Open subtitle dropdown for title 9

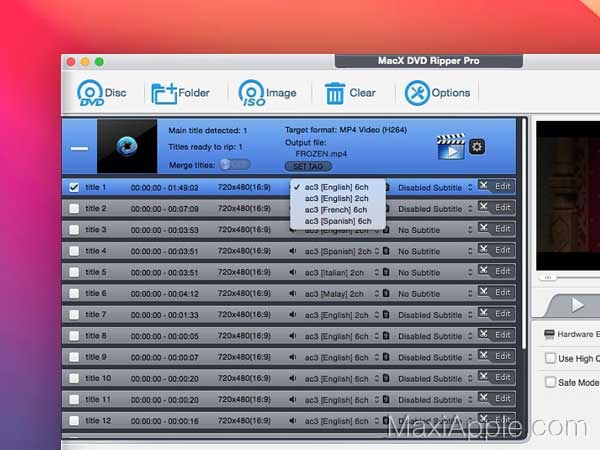435,357
